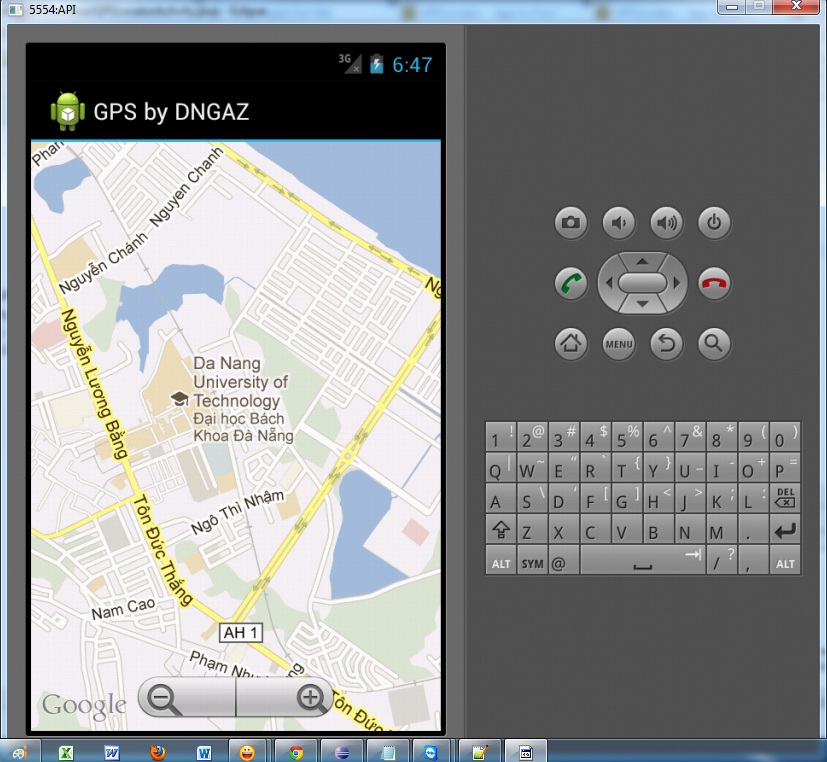Click the SYM key

click(532, 561)
